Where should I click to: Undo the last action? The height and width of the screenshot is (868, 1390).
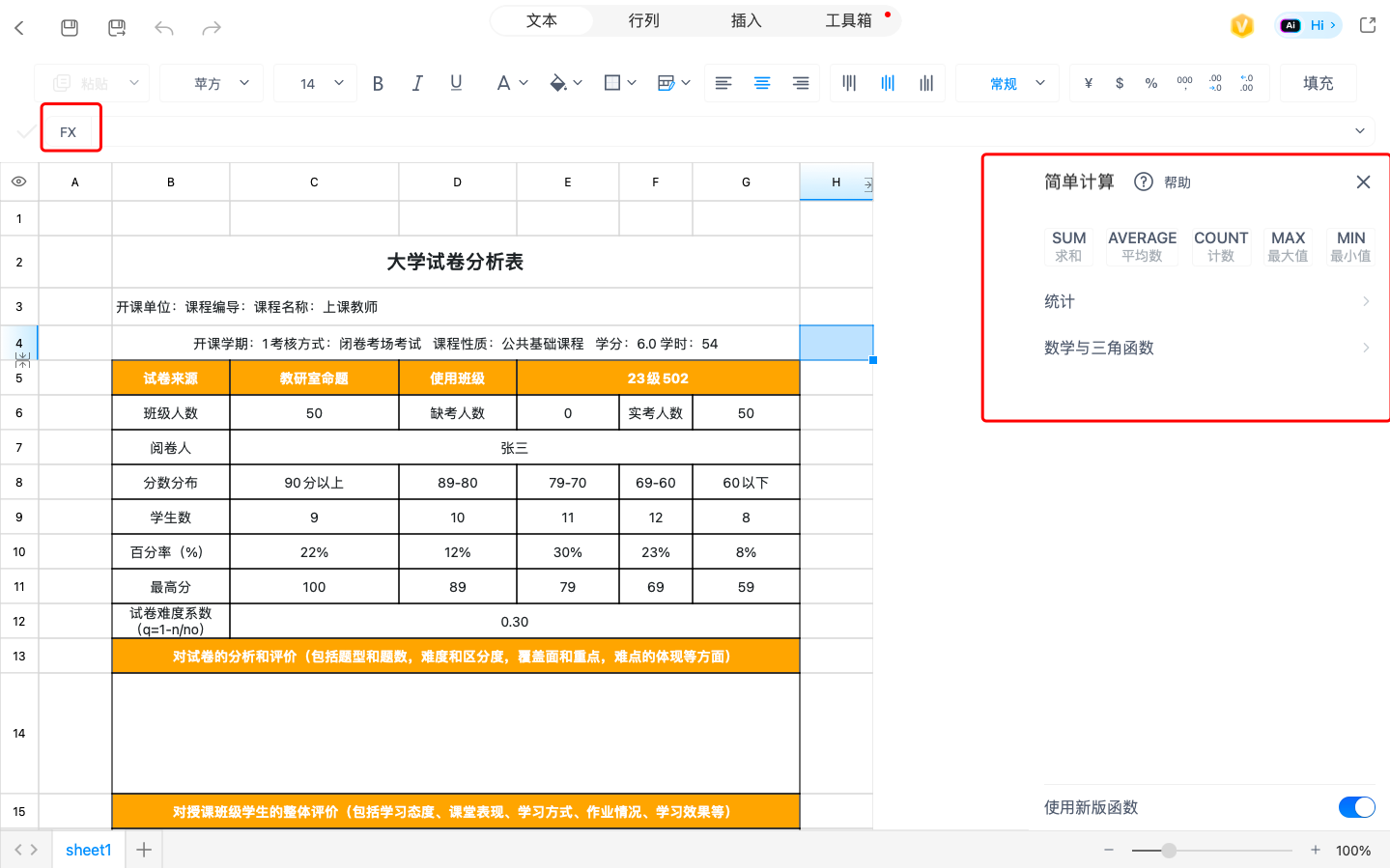(x=164, y=28)
